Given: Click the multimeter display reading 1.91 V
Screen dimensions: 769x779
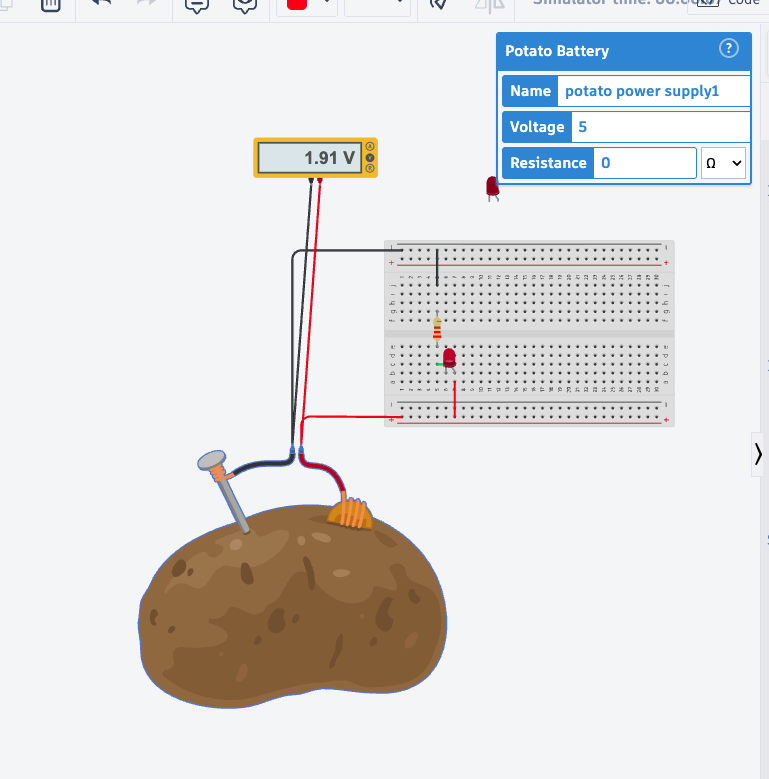Looking at the screenshot, I should click(x=309, y=158).
